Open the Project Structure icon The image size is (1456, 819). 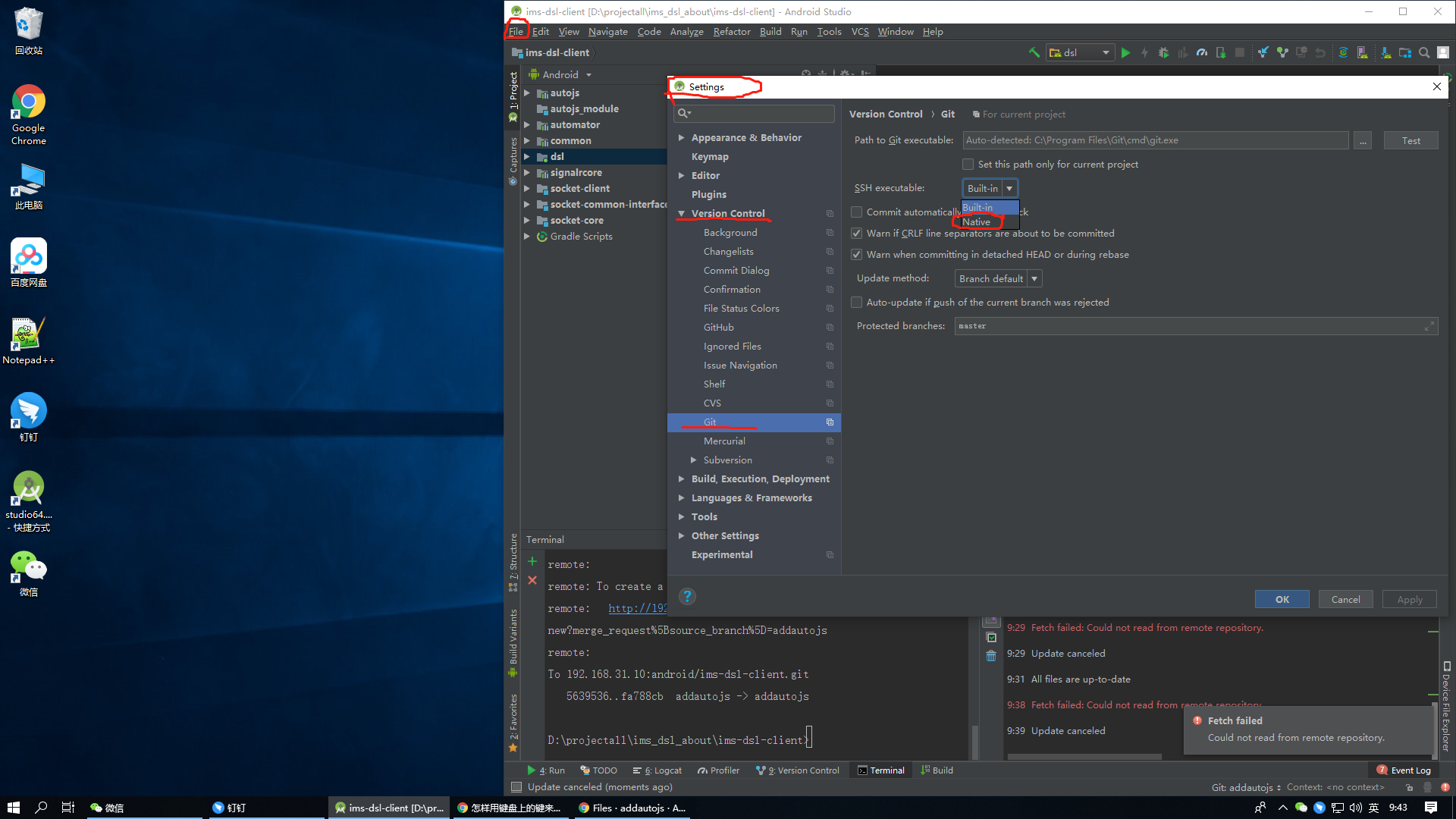1405,53
